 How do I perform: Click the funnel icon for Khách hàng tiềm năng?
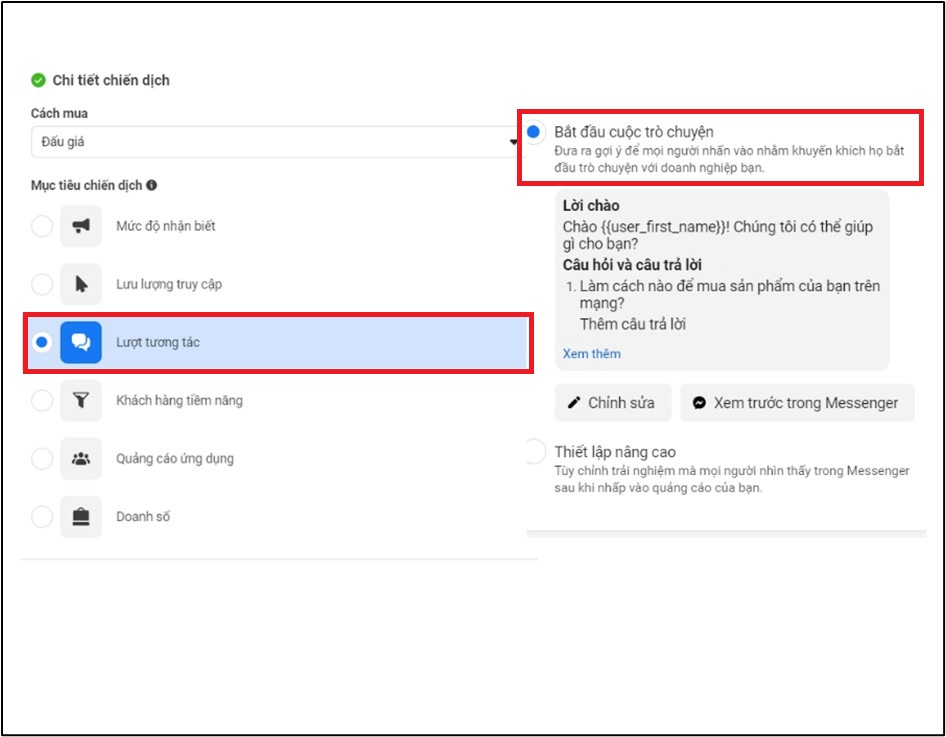tap(81, 400)
